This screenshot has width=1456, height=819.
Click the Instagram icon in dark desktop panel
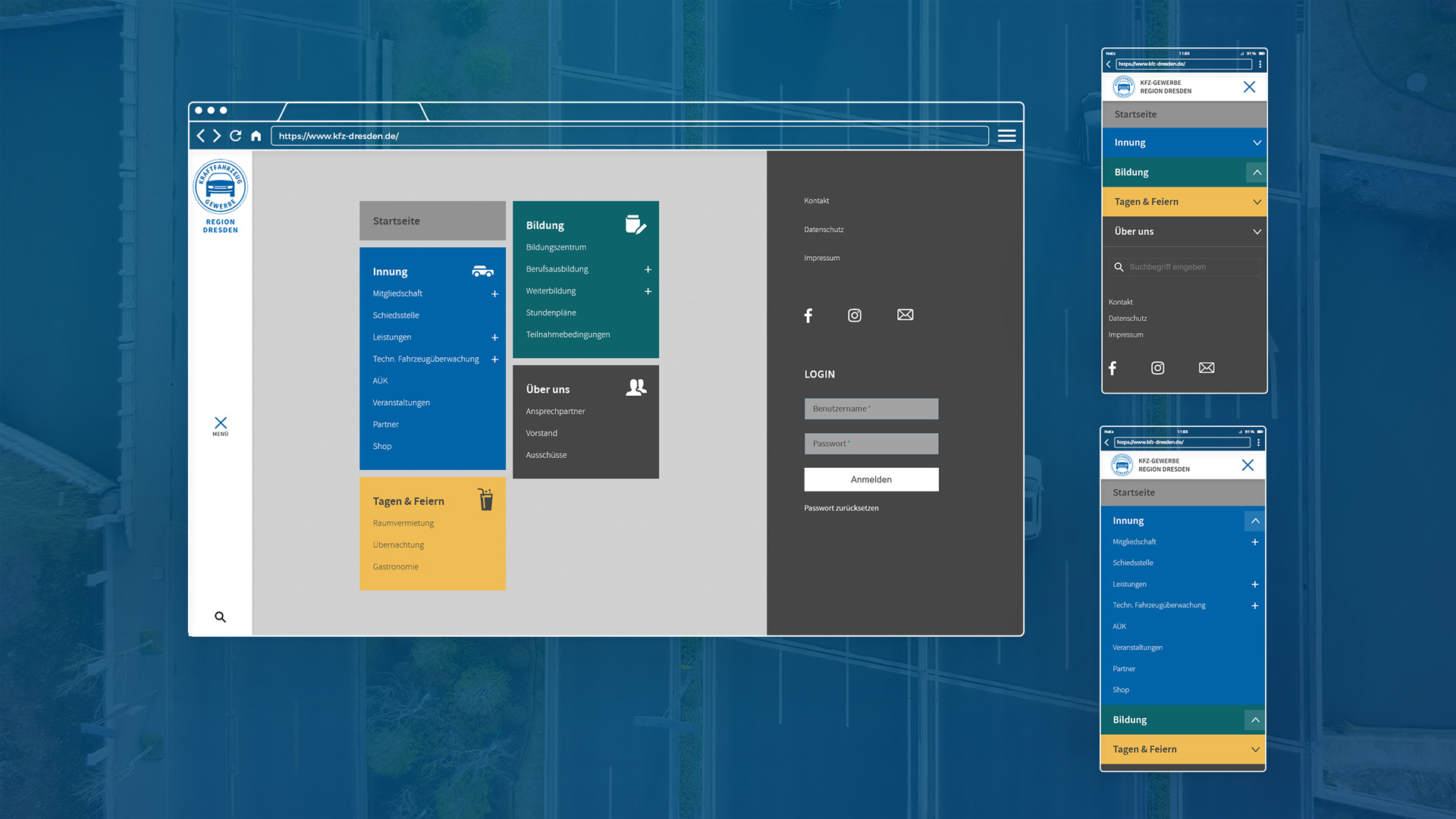pyautogui.click(x=855, y=315)
